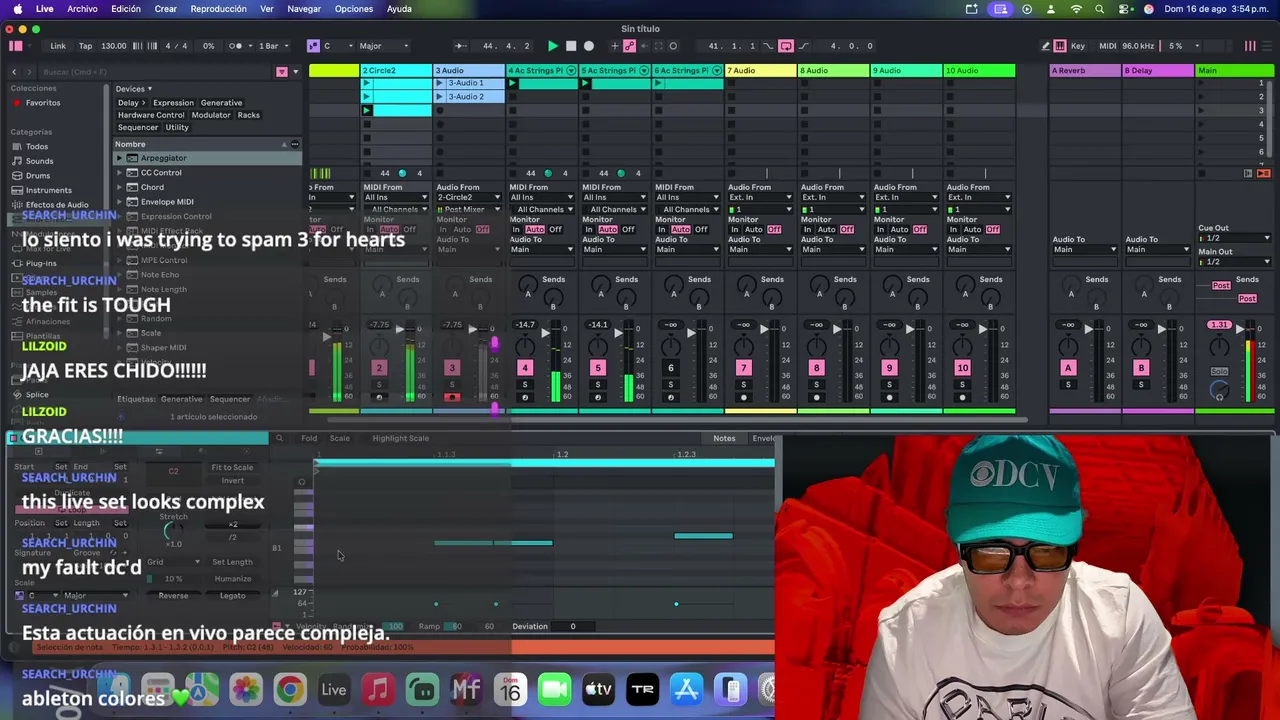
Task: Open track 7 Audio From Ext. In dropdown
Action: pyautogui.click(x=758, y=198)
